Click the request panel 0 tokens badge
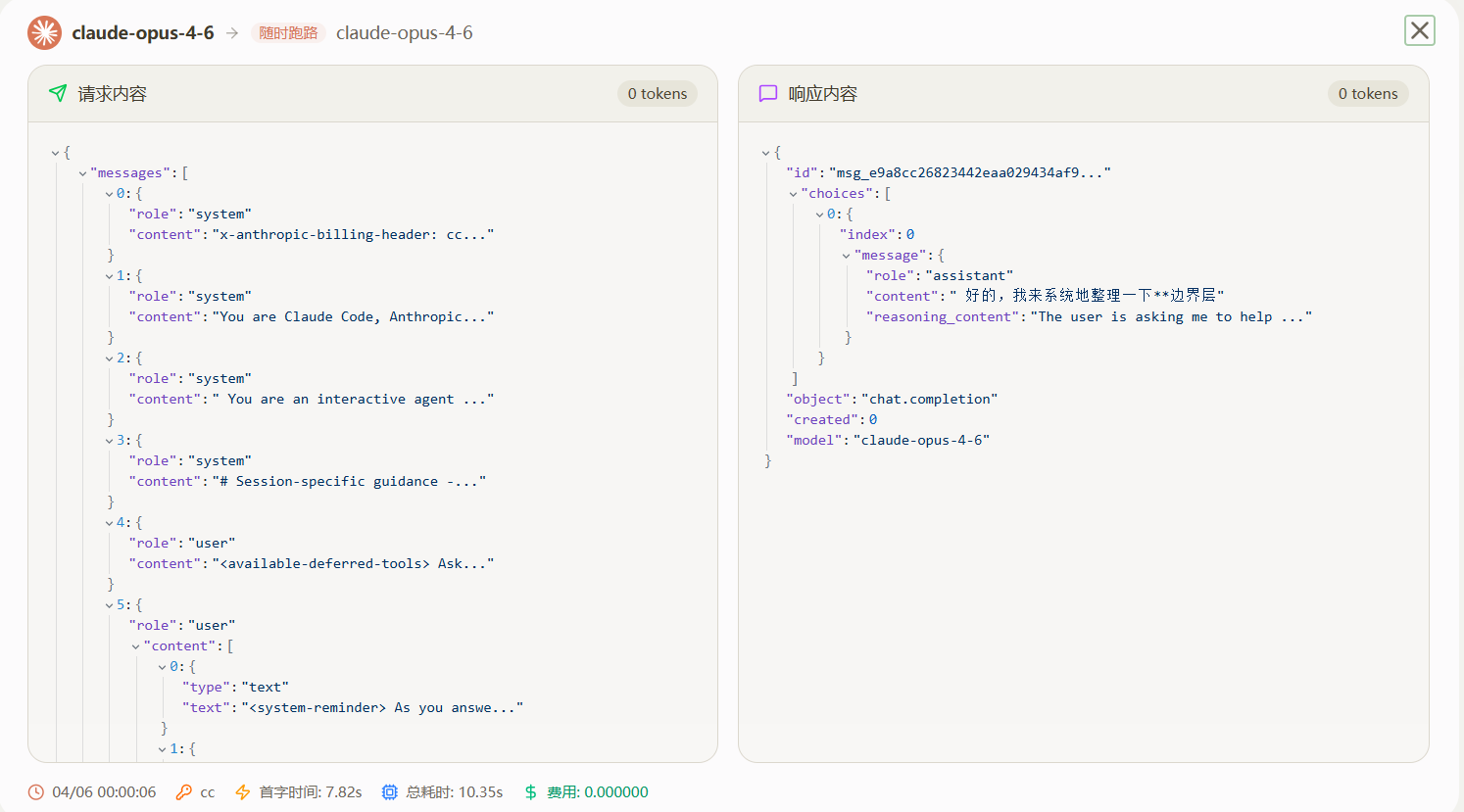 coord(658,94)
